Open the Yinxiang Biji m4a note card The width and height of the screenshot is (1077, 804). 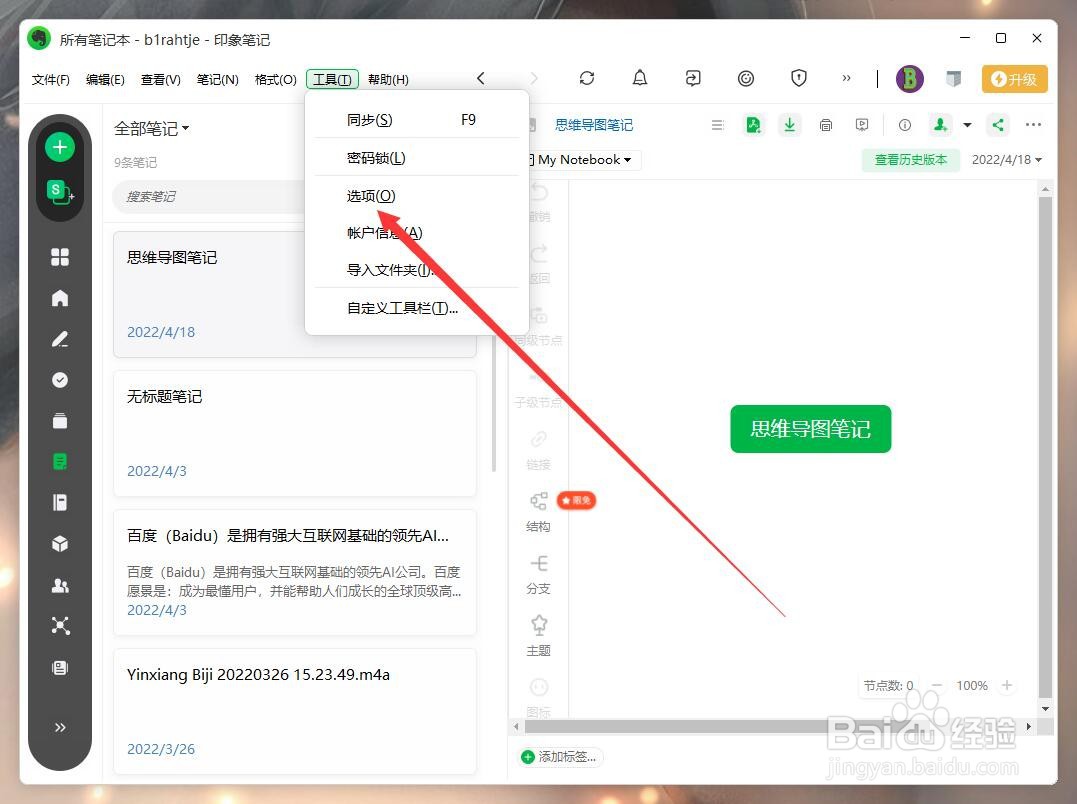coord(294,711)
